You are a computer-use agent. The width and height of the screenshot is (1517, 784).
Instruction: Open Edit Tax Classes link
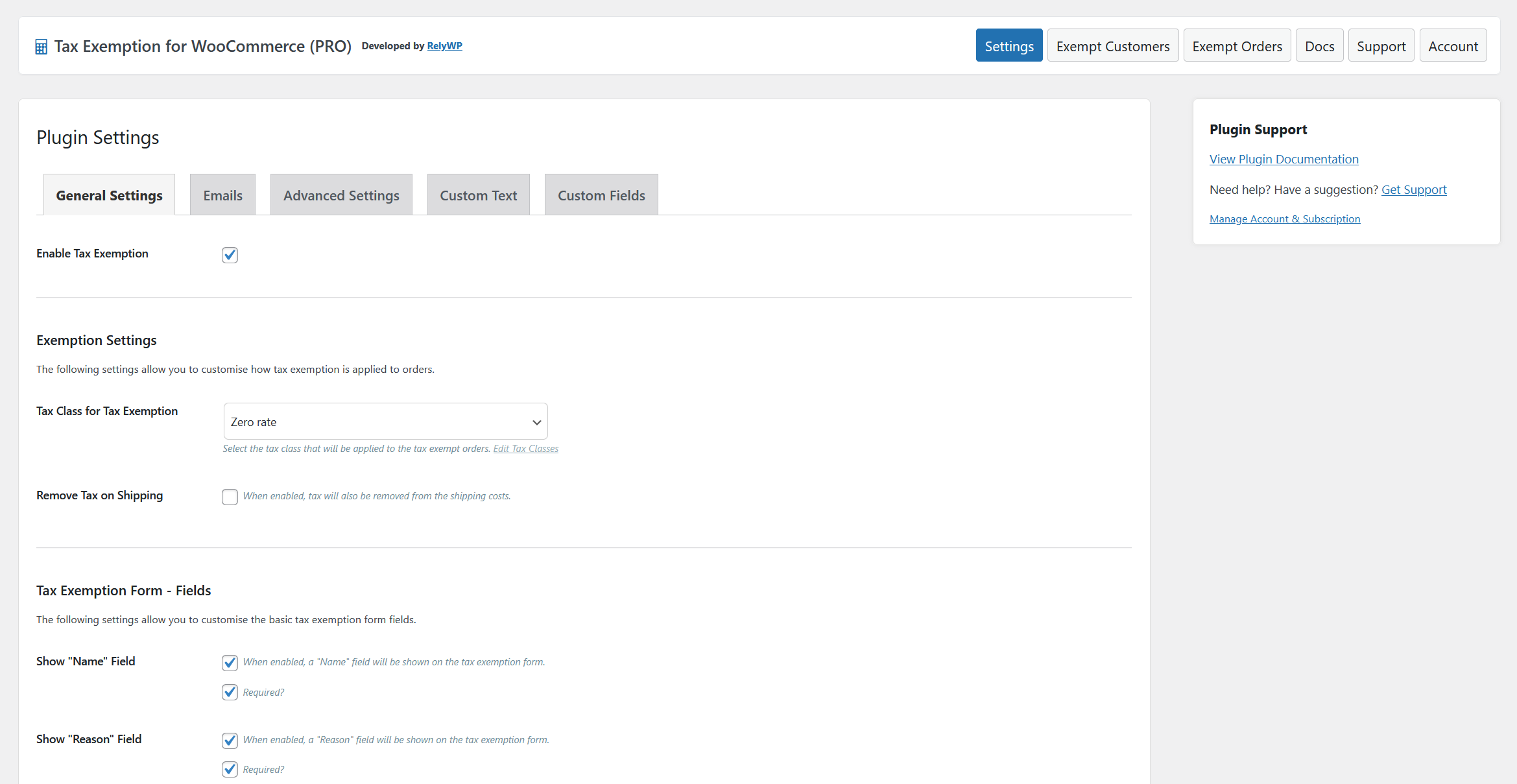tap(525, 448)
